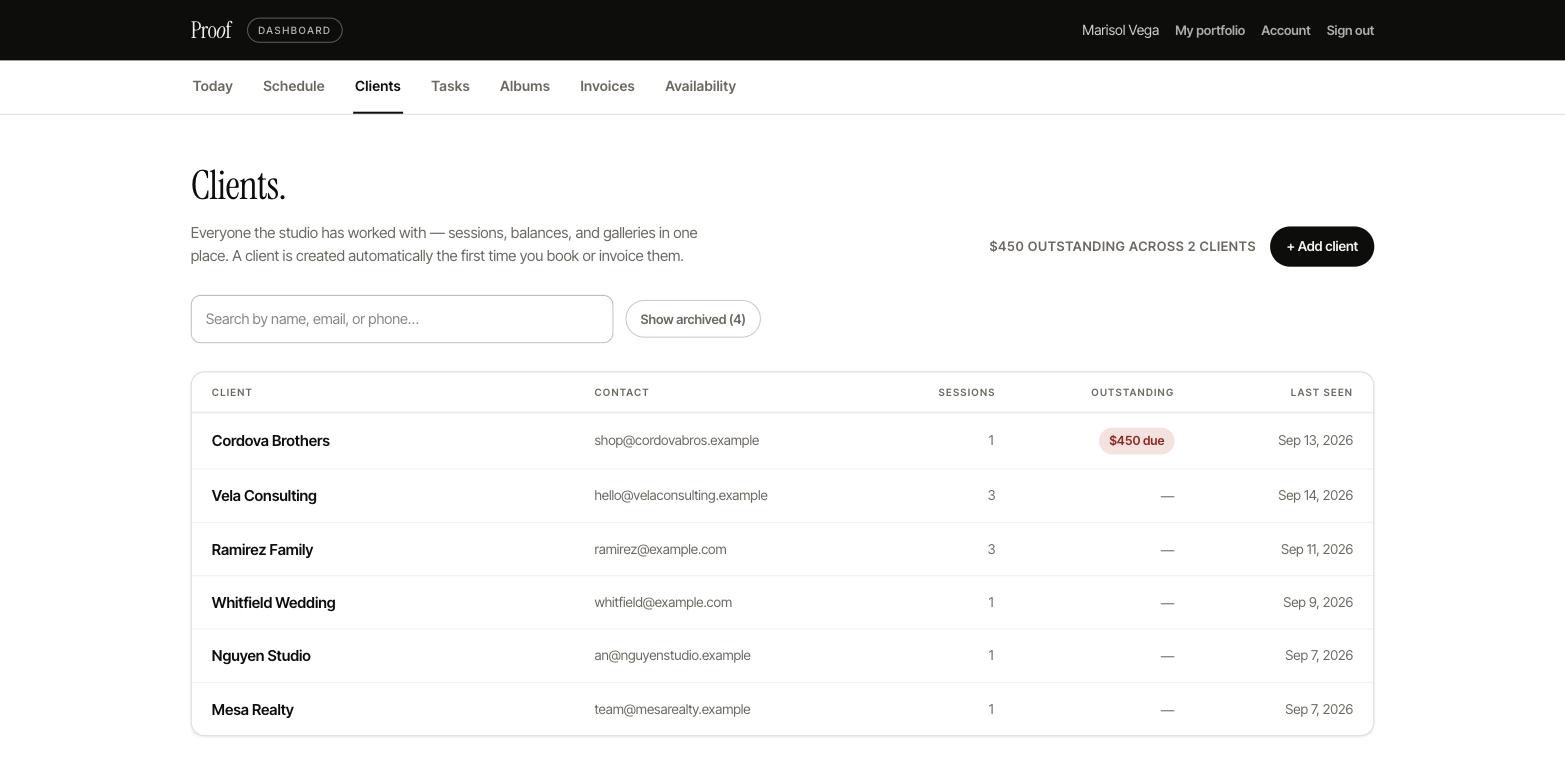
Task: Click whitfield@example.com email
Action: 663,603
